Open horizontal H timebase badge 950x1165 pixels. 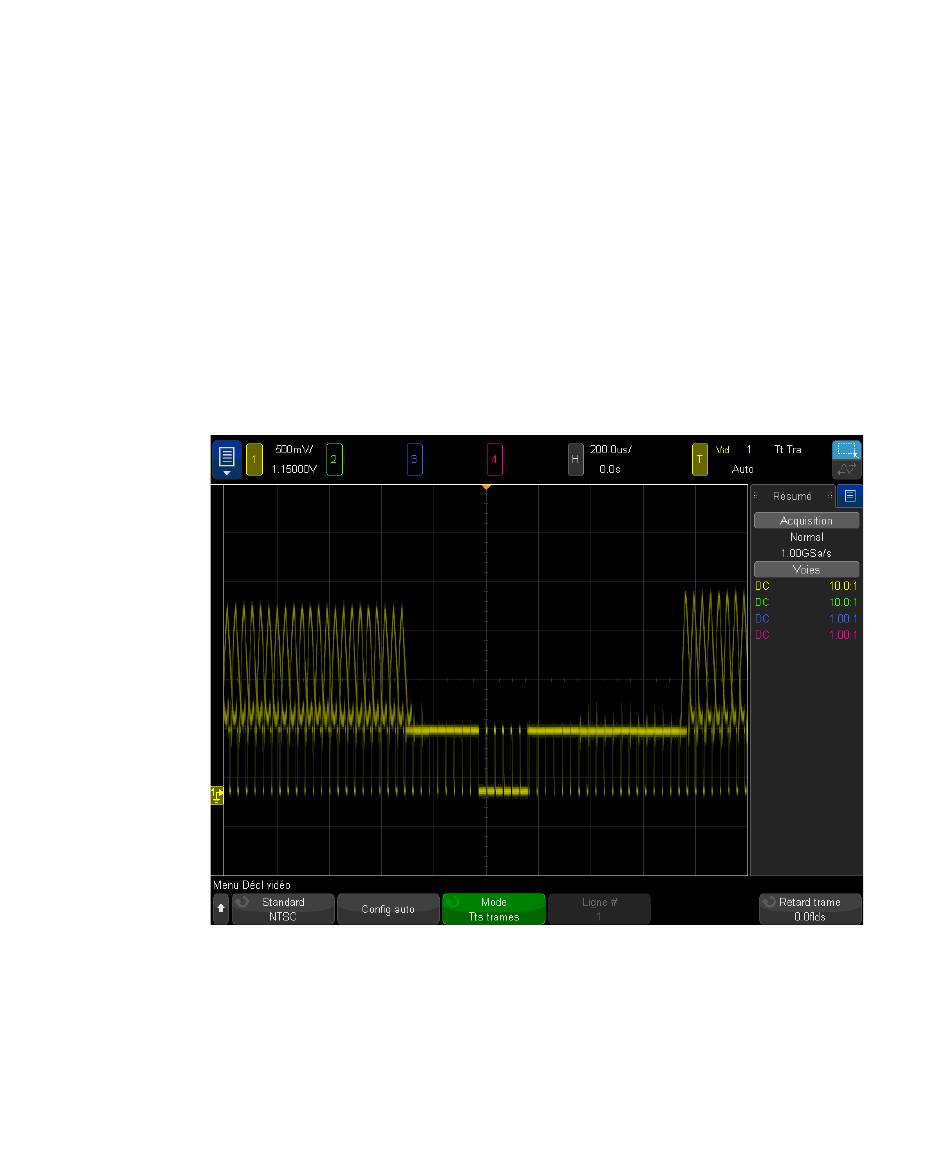[x=575, y=459]
